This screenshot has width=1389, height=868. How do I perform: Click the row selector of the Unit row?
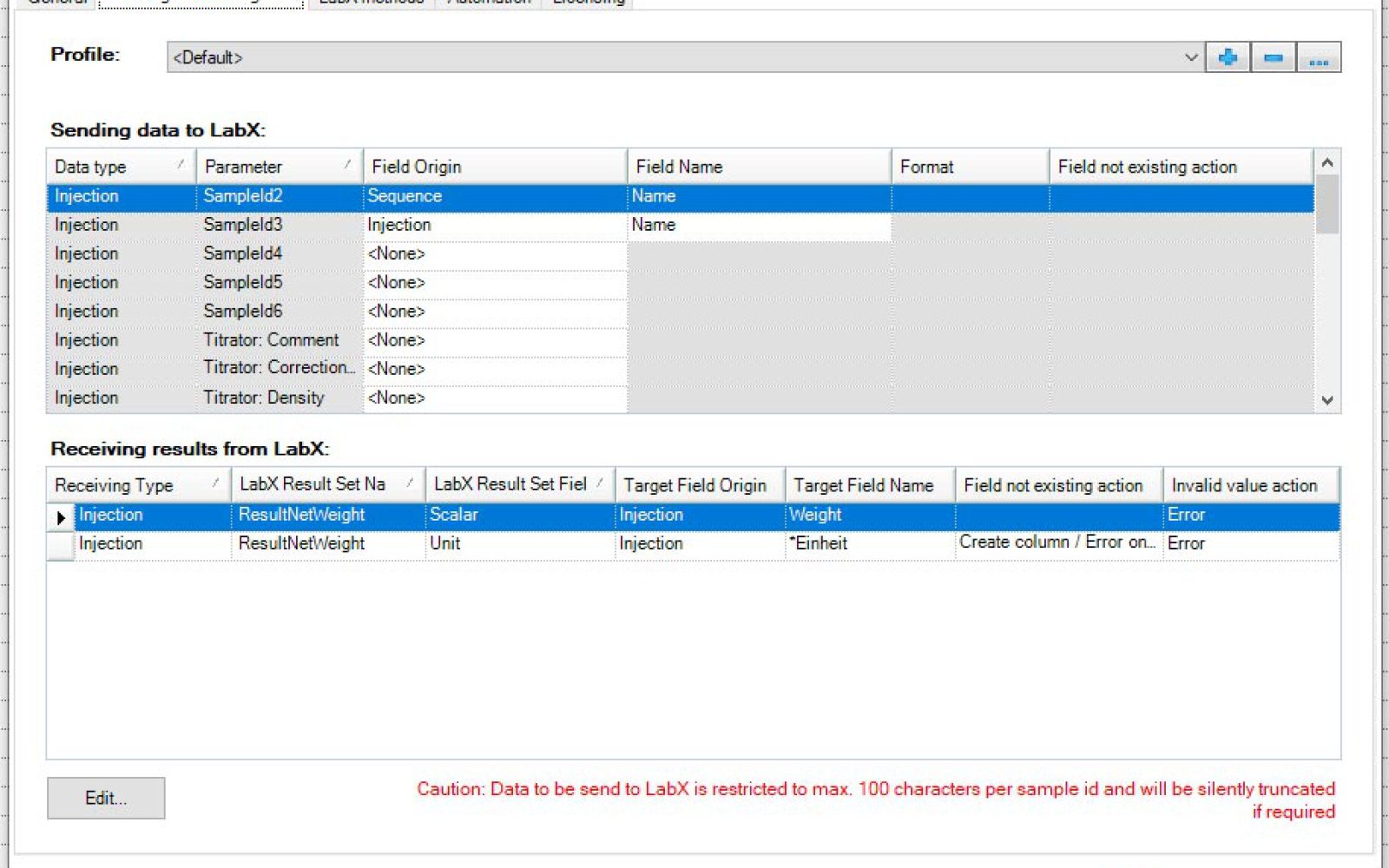tap(61, 546)
